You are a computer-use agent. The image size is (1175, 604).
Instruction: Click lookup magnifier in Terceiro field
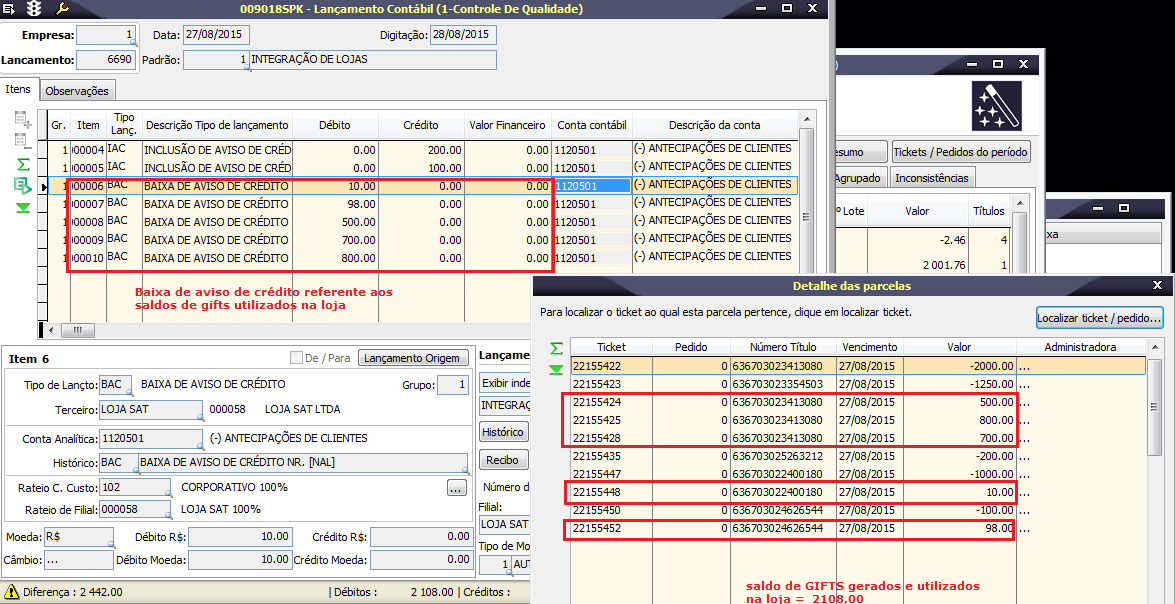coord(199,417)
